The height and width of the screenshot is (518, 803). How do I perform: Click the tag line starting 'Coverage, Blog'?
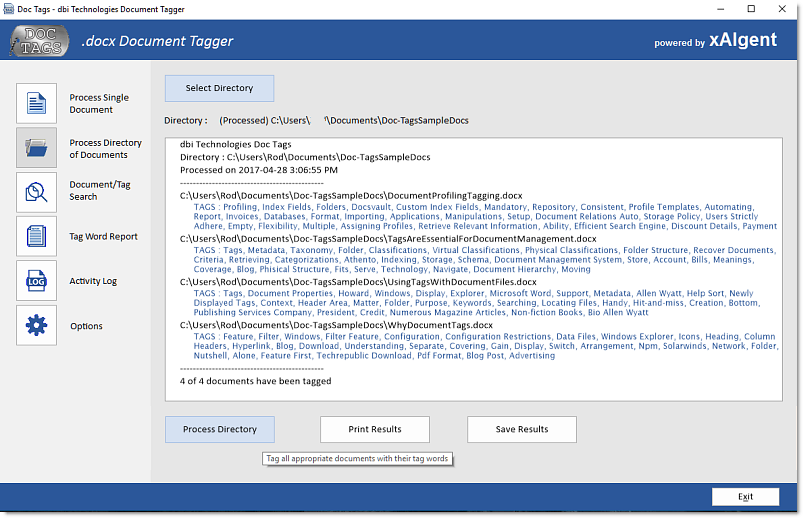pos(392,270)
